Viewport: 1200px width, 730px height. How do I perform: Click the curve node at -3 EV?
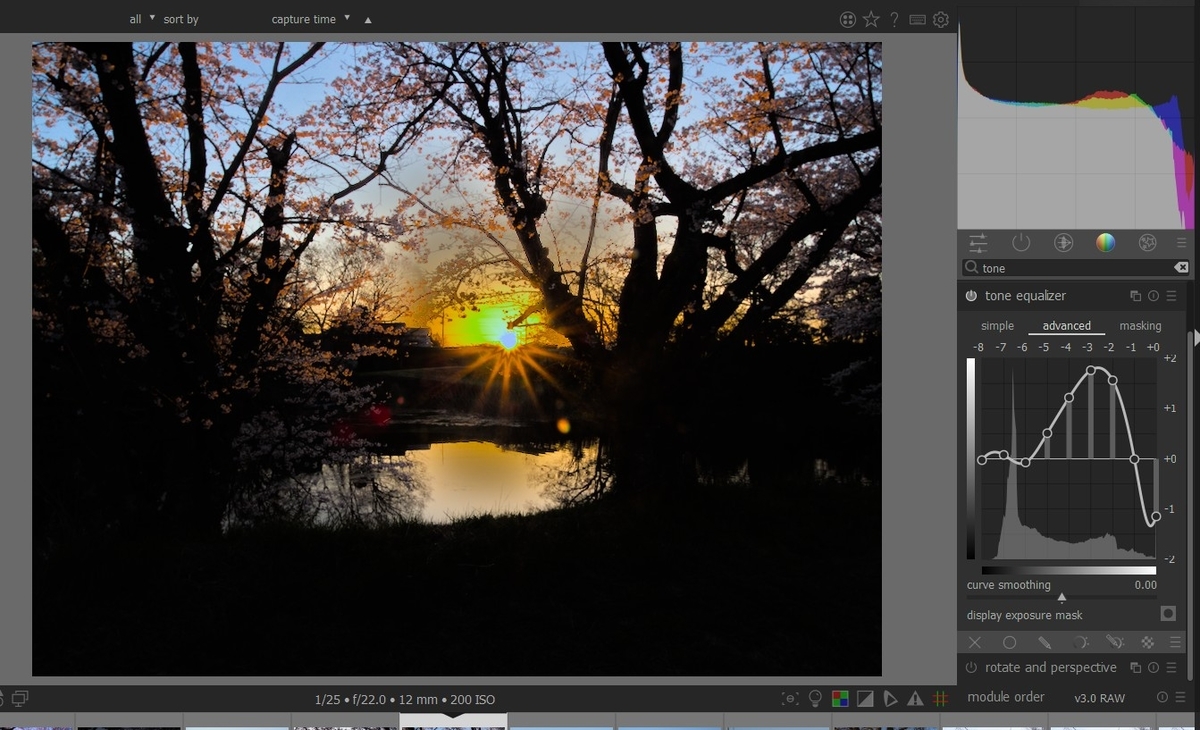(1091, 370)
